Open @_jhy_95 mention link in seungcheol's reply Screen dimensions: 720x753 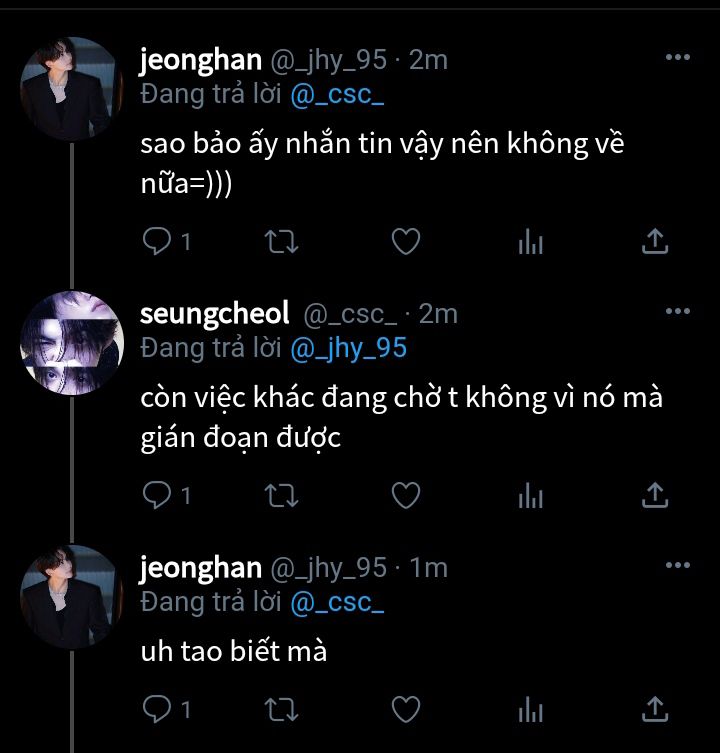click(x=348, y=347)
